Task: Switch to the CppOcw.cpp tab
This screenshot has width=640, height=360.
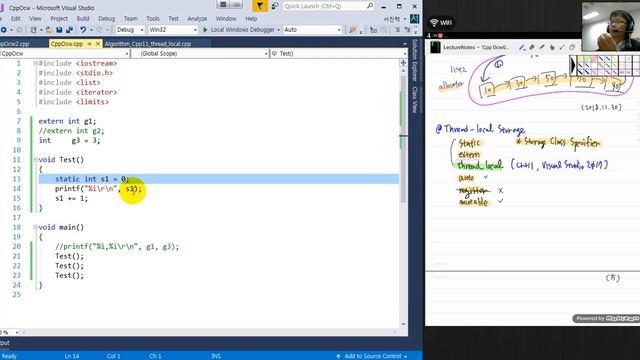Action: 67,44
